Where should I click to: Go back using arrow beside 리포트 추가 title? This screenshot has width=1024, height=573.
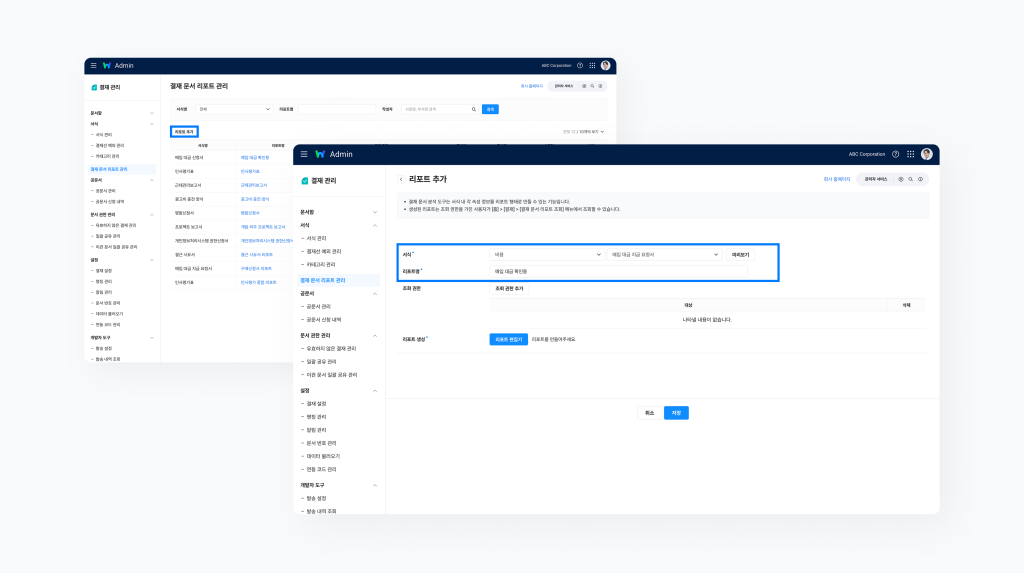pyautogui.click(x=401, y=179)
